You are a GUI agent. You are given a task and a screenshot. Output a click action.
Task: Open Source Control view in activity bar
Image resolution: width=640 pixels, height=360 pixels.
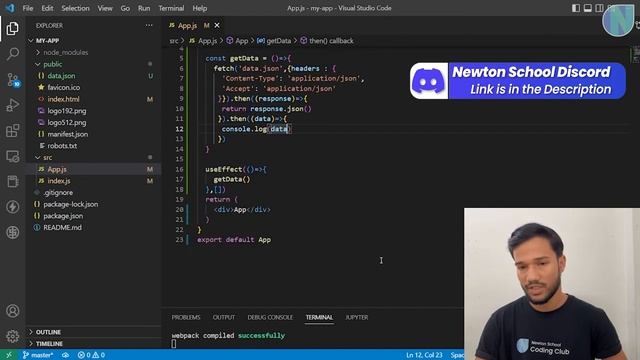(x=12, y=80)
